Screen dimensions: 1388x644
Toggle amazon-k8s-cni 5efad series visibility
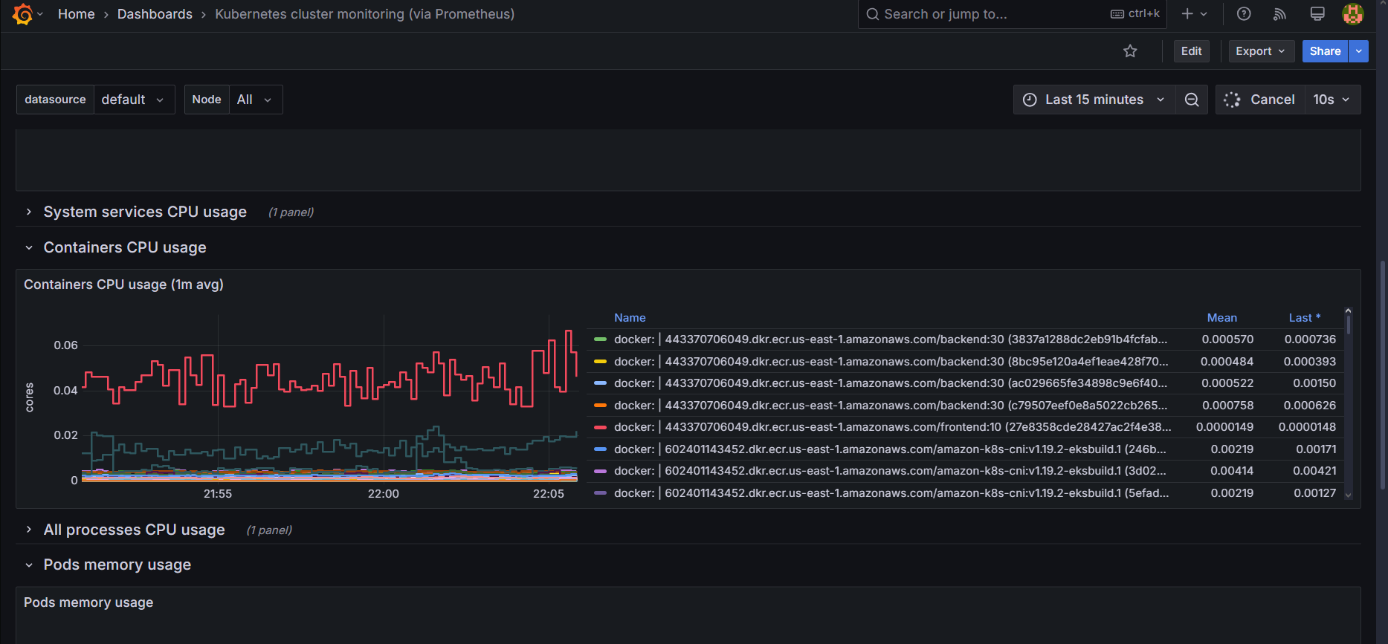point(892,493)
